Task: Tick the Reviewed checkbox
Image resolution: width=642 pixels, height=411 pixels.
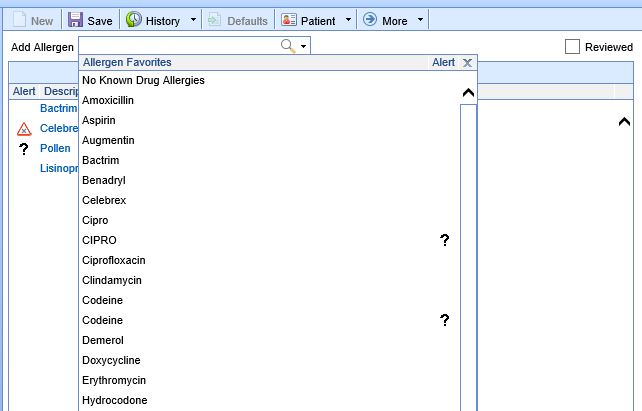Action: (x=572, y=47)
